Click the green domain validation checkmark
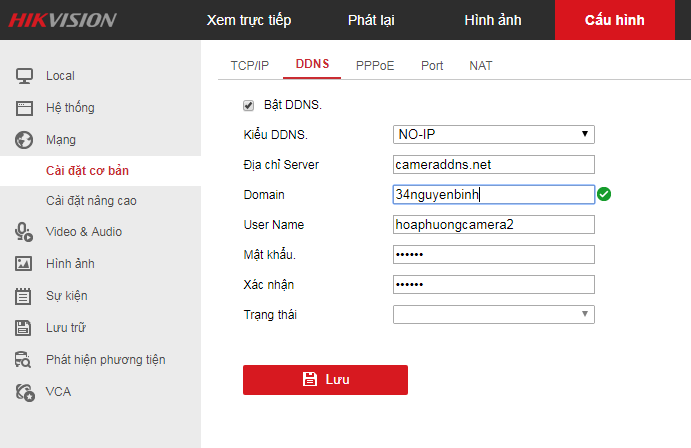 [604, 194]
